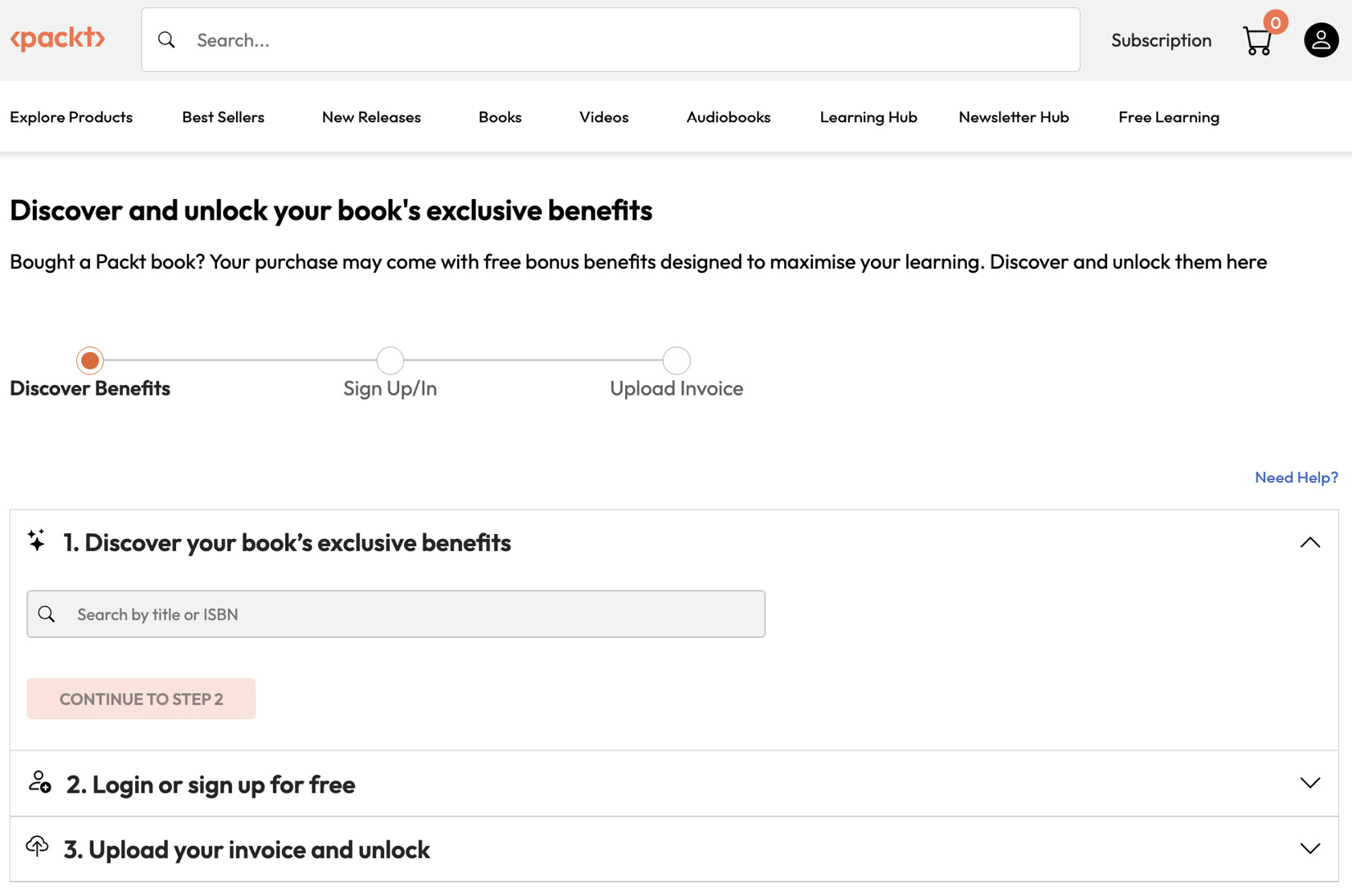The image size is (1352, 896).
Task: Click the sparkle icon beside step 1 heading
Action: [x=36, y=541]
